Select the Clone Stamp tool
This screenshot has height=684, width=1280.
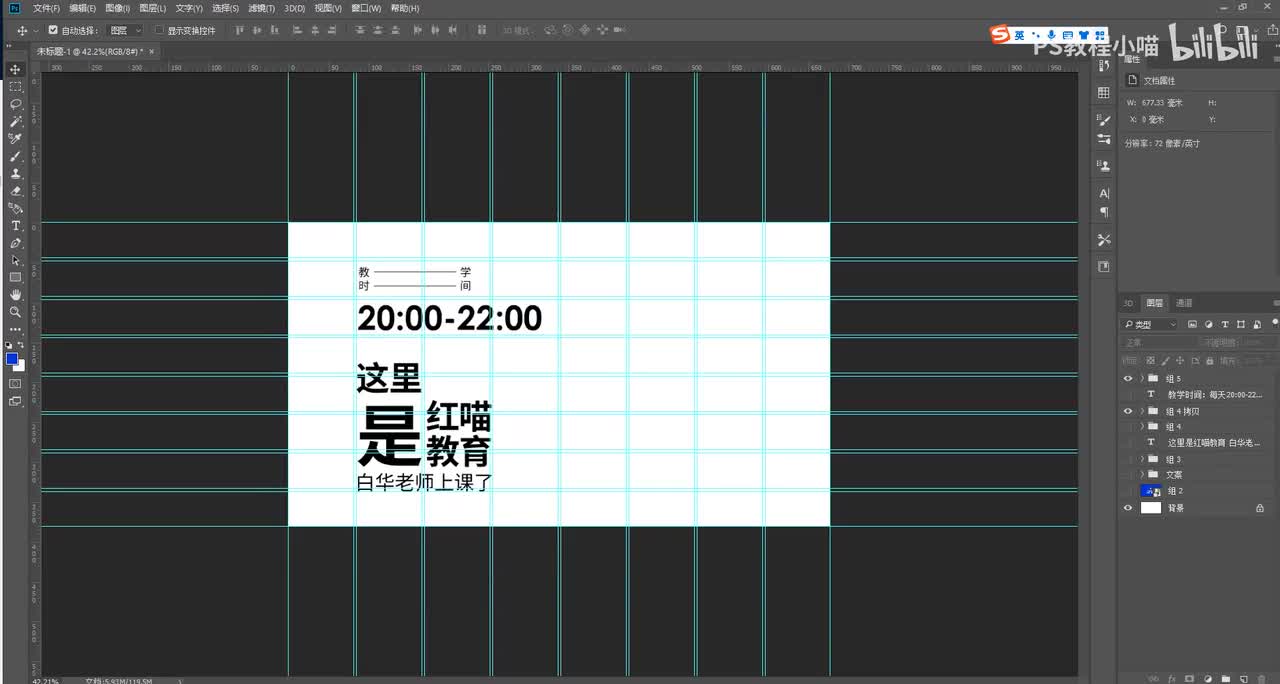coord(15,173)
